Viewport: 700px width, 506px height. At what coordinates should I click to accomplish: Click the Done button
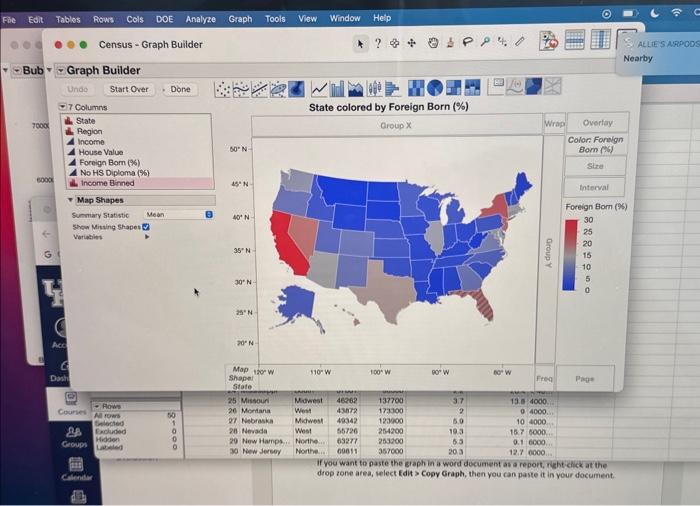[180, 89]
